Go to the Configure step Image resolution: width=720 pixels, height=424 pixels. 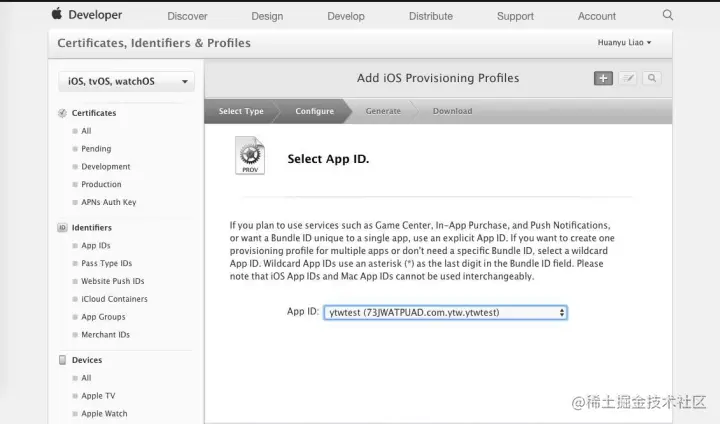pyautogui.click(x=315, y=111)
